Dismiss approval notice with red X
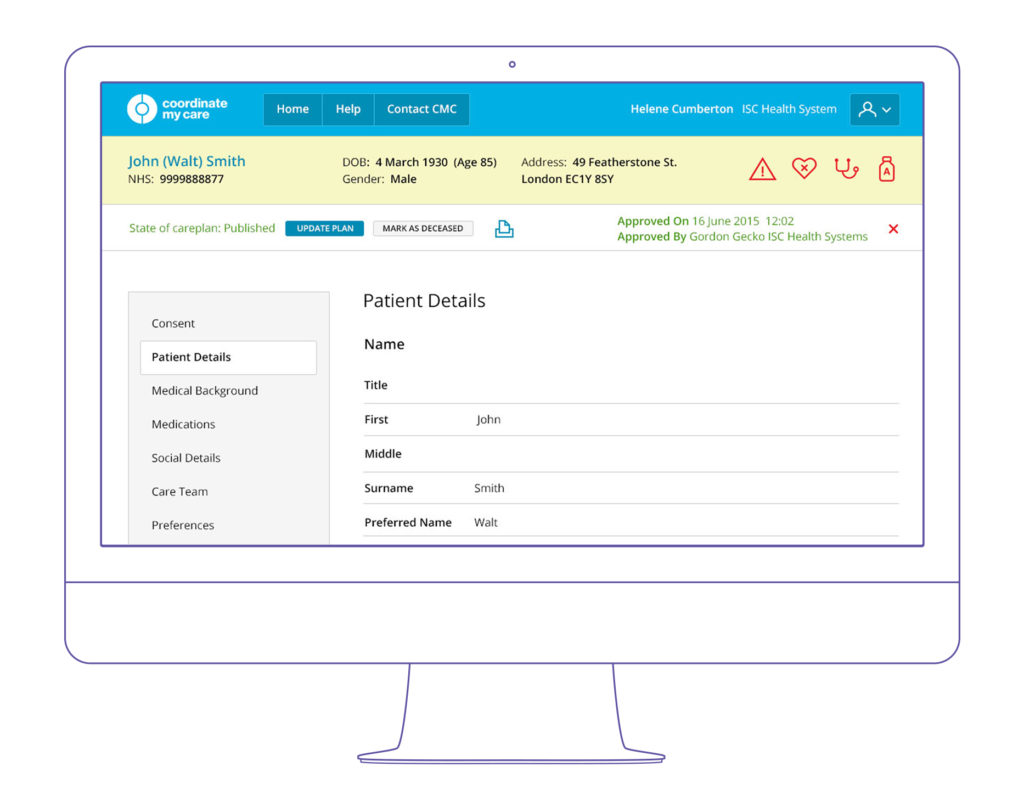The image size is (1024, 795). (x=893, y=229)
